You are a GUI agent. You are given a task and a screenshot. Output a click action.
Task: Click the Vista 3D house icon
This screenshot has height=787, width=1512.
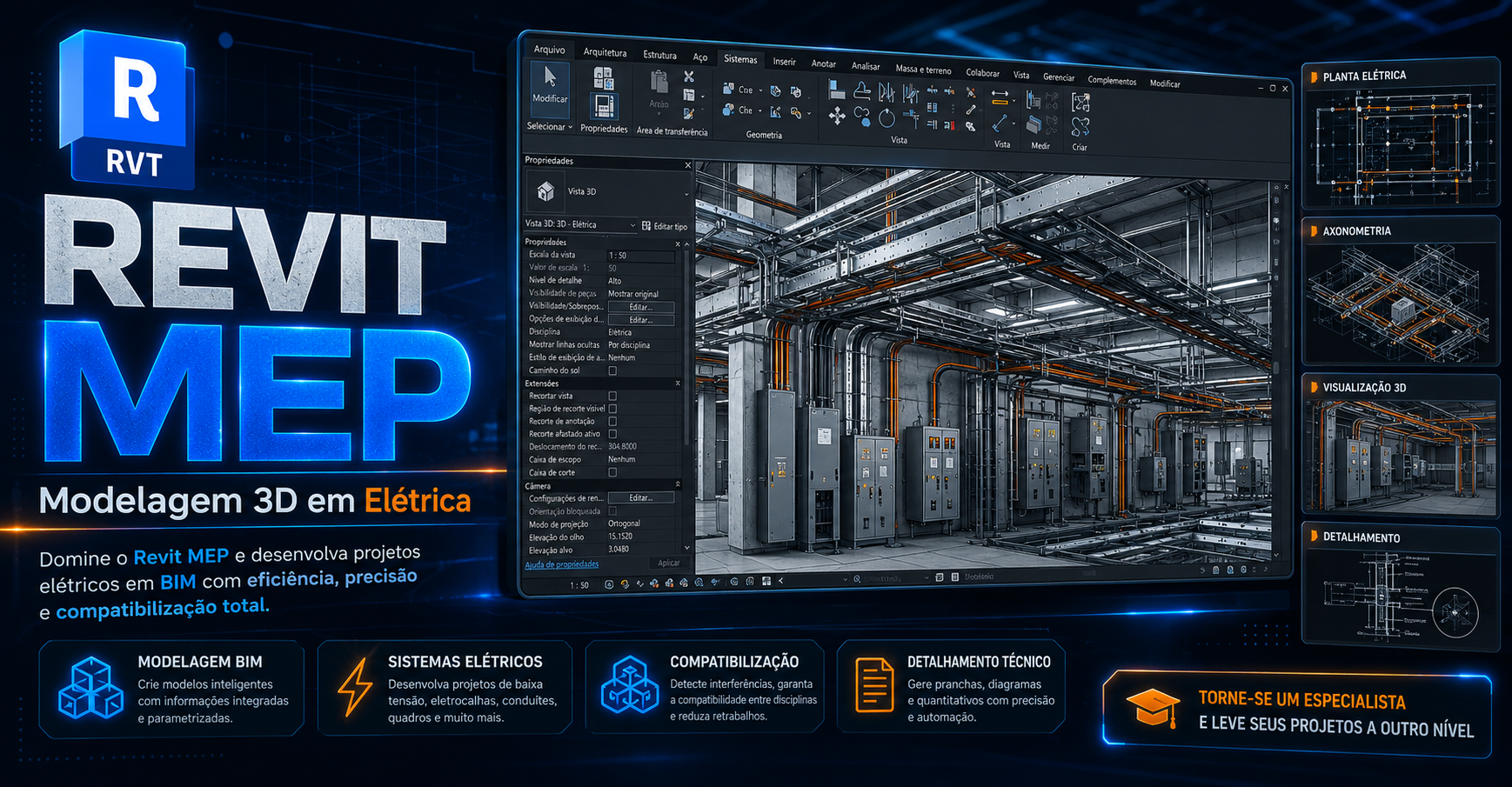[x=545, y=191]
